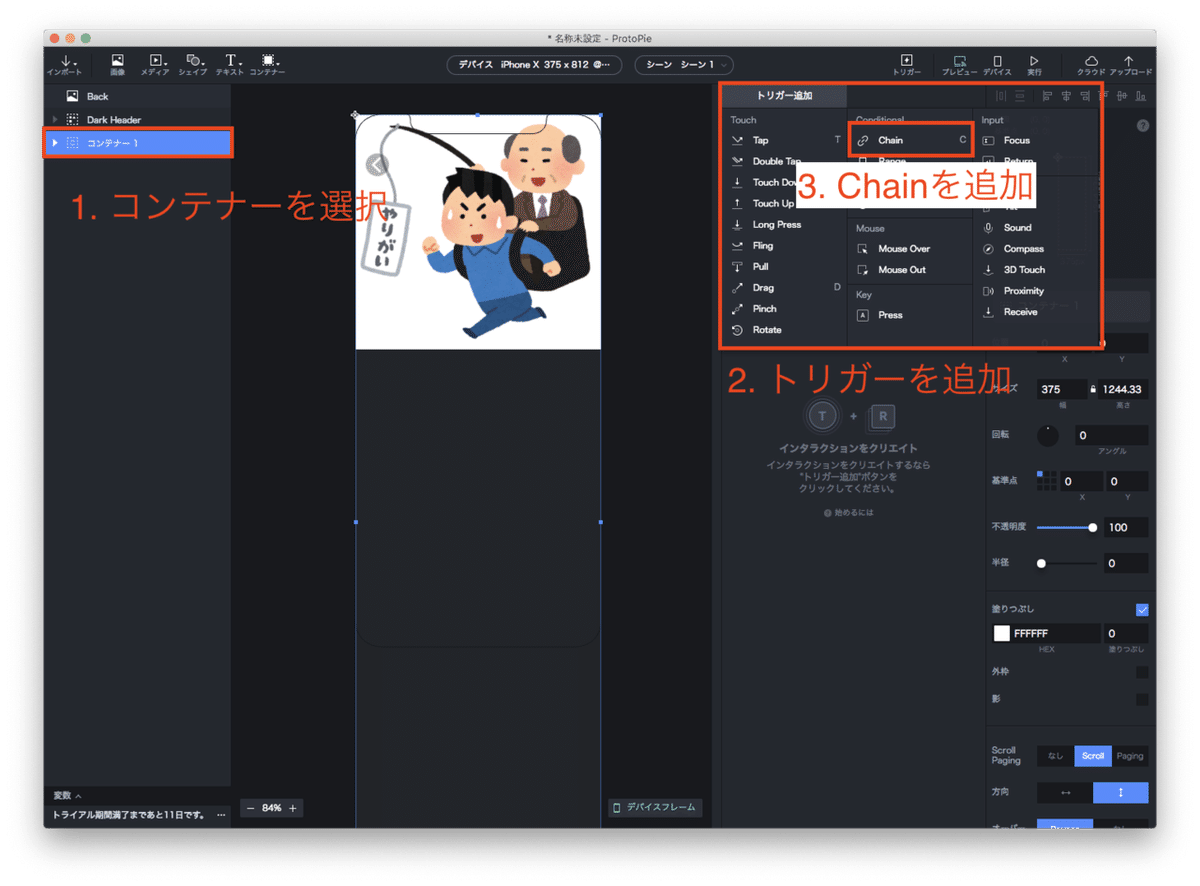1200x886 pixels.
Task: Choose the Compass trigger
Action: coord(1024,248)
